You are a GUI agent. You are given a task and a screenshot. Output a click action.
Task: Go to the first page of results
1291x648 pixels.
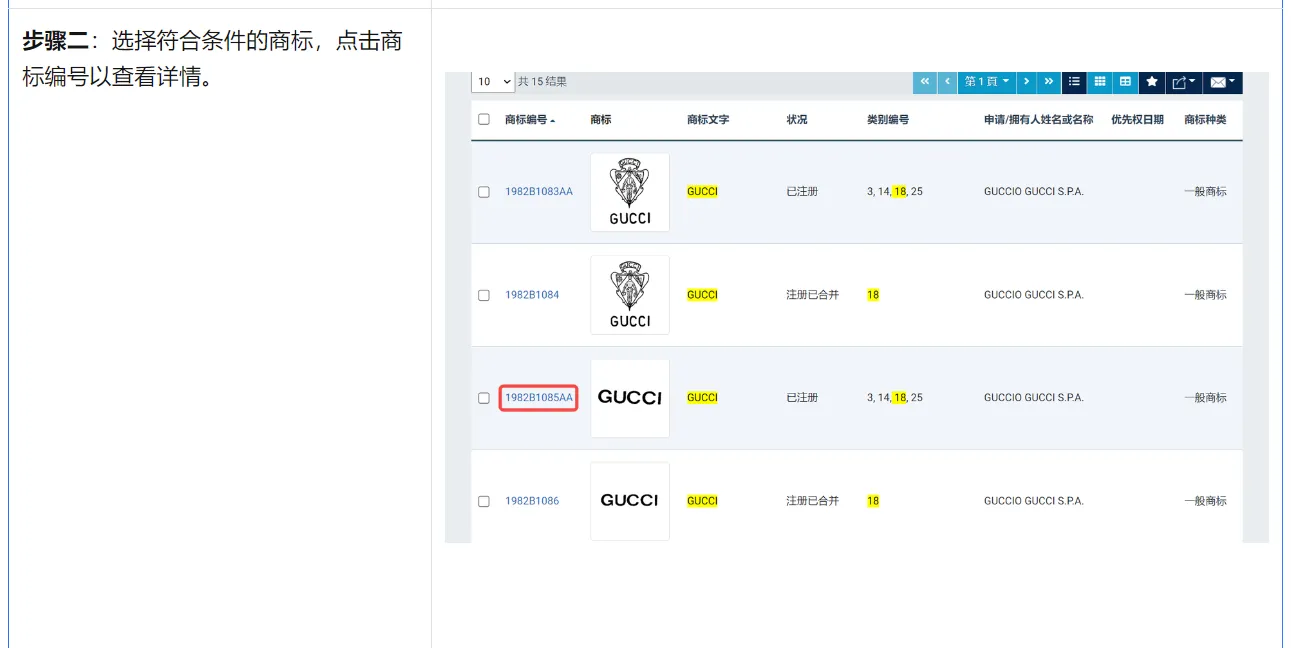(925, 82)
